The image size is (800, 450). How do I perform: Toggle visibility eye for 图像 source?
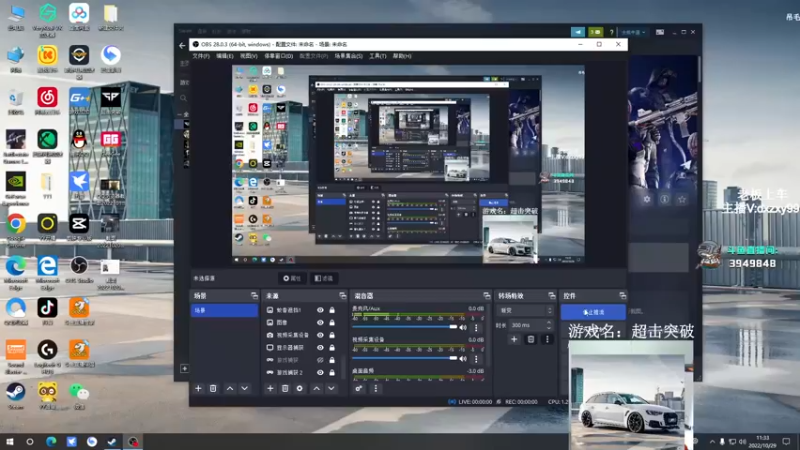(320, 322)
